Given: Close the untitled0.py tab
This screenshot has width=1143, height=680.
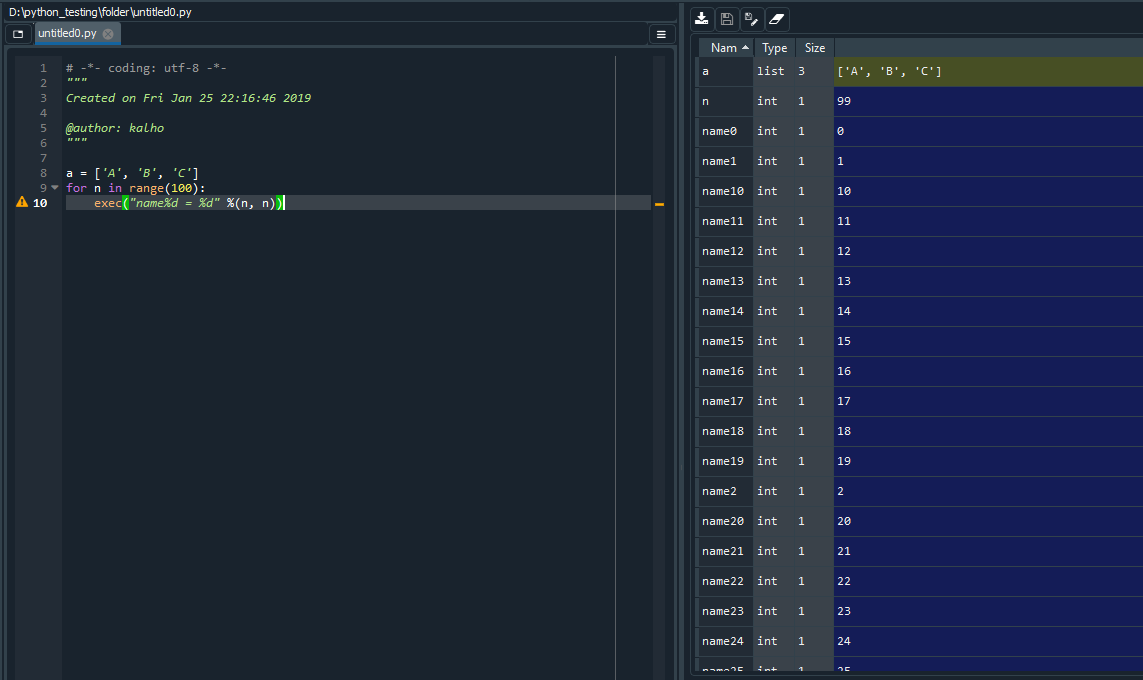Looking at the screenshot, I should 108,34.
